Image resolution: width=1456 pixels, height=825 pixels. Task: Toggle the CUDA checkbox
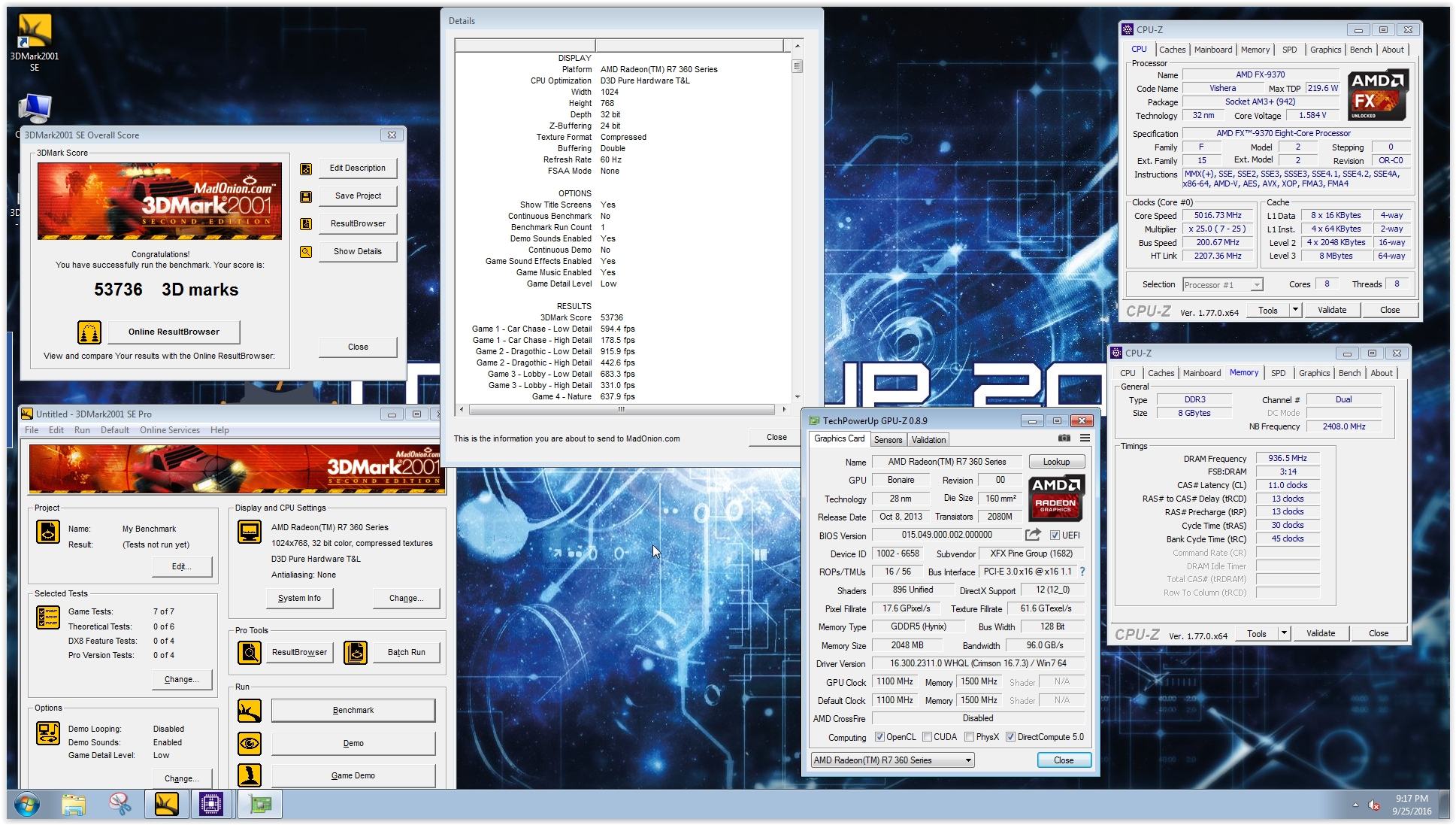click(927, 737)
